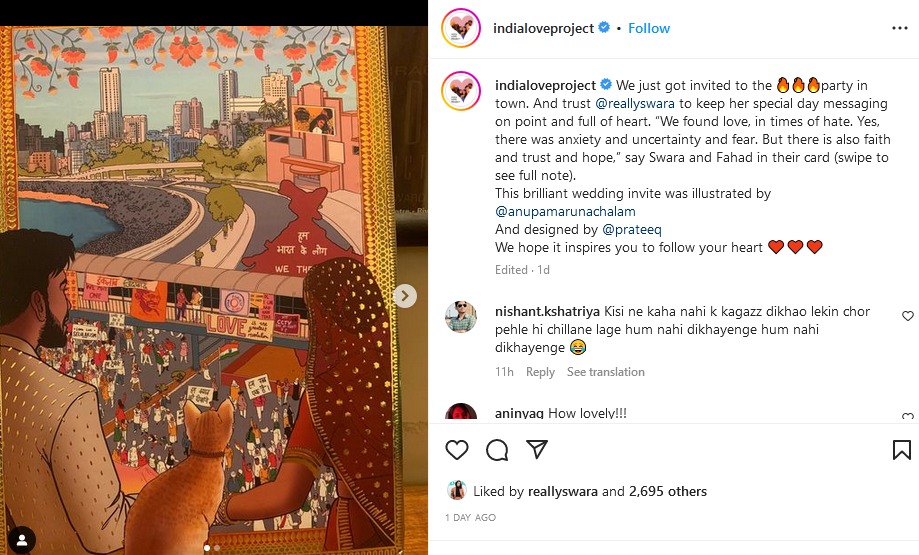Follow the indialoveproject account
The height and width of the screenshot is (555, 919).
click(x=649, y=28)
